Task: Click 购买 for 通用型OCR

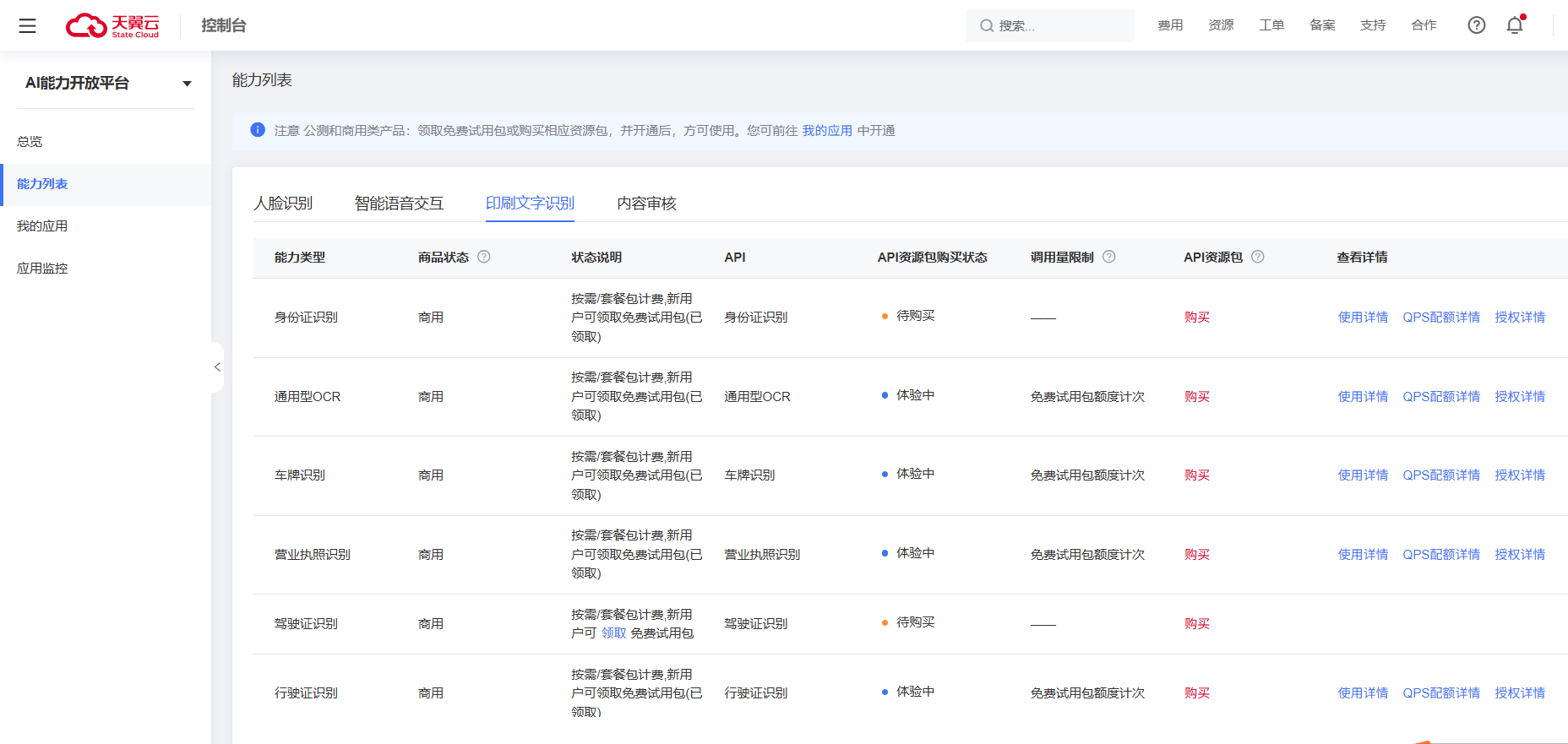Action: (1197, 397)
